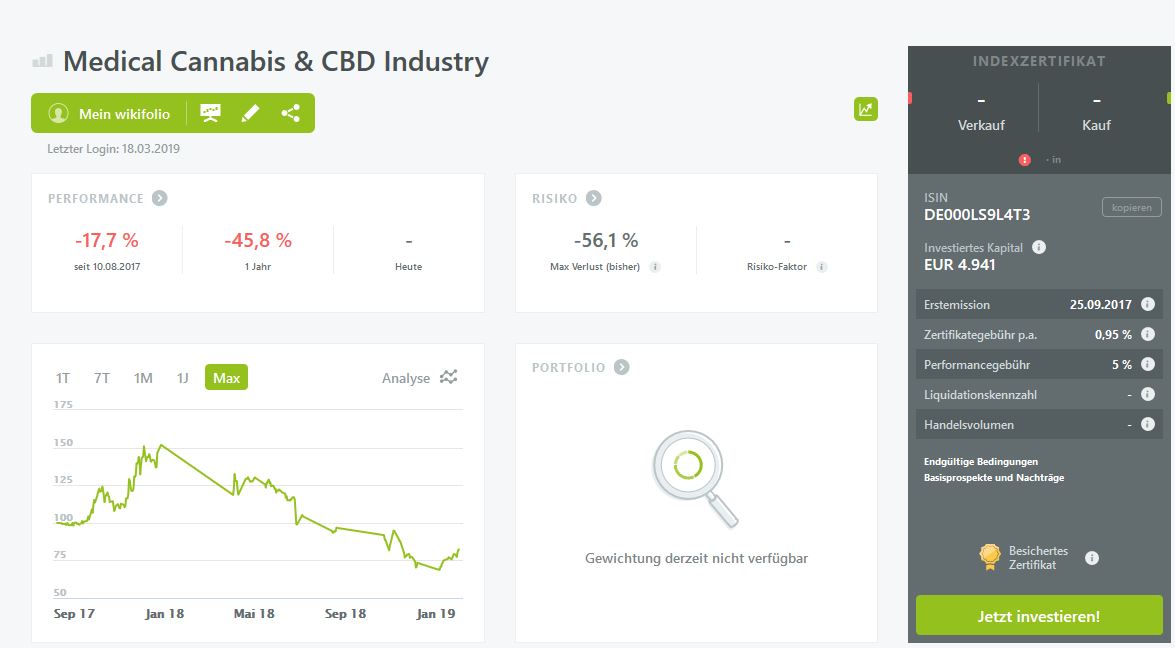This screenshot has height=648, width=1175.
Task: Click the presentation board icon in green toolbar
Action: [x=210, y=113]
